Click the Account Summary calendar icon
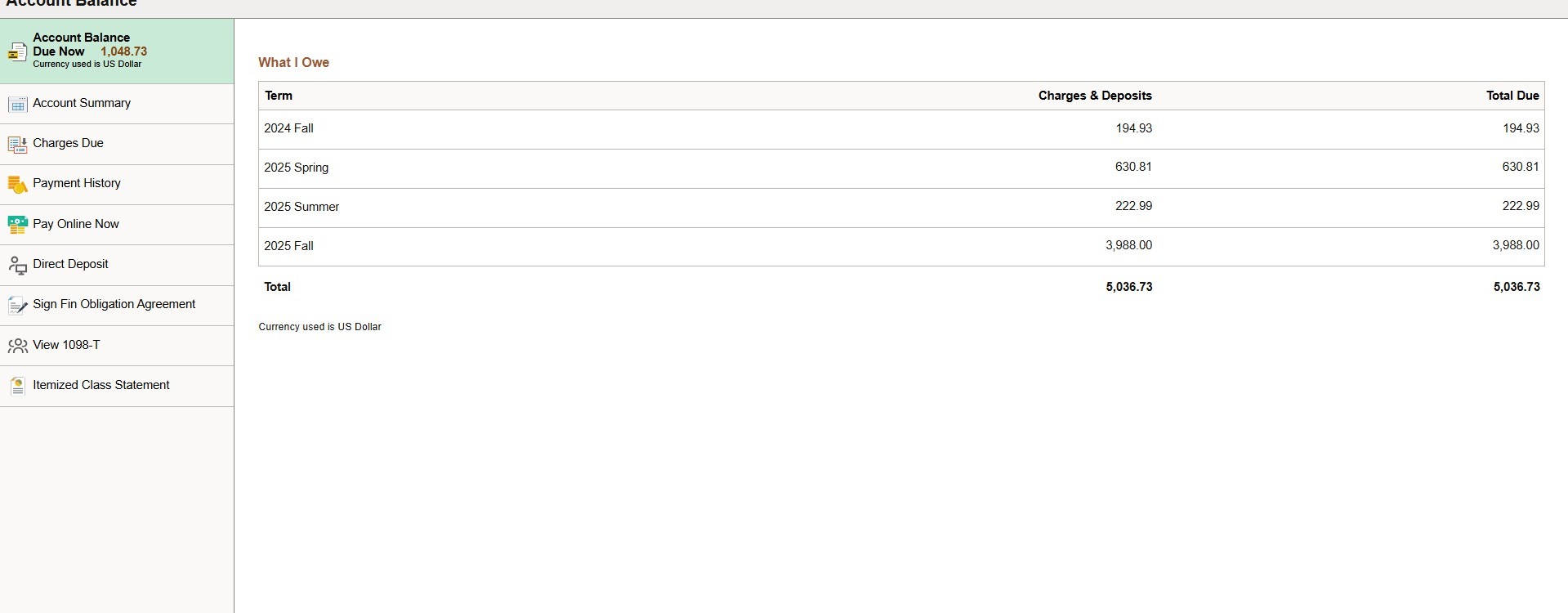The height and width of the screenshot is (613, 1568). pos(17,104)
